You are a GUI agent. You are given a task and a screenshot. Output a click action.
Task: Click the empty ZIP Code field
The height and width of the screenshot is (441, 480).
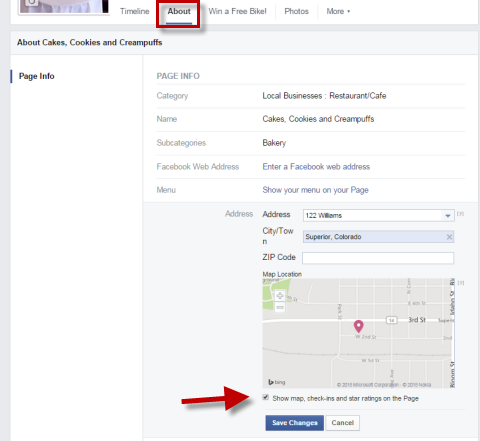(378, 258)
